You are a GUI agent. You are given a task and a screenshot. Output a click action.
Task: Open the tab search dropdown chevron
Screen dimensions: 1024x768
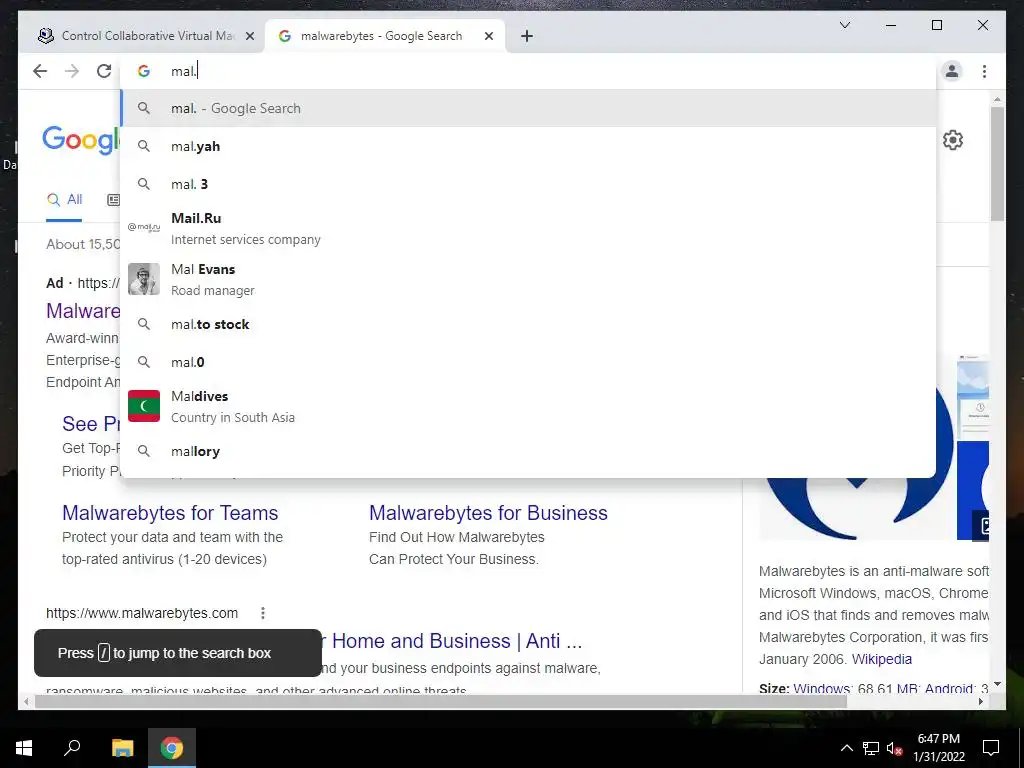tap(844, 25)
